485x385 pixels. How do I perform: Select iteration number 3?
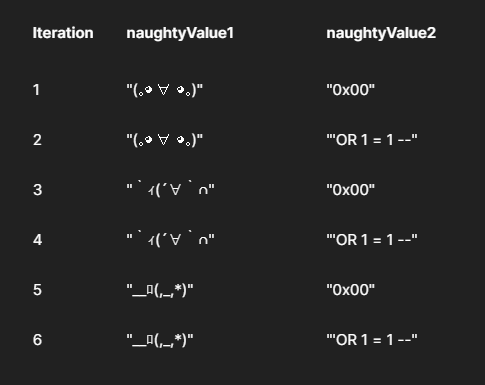click(37, 190)
